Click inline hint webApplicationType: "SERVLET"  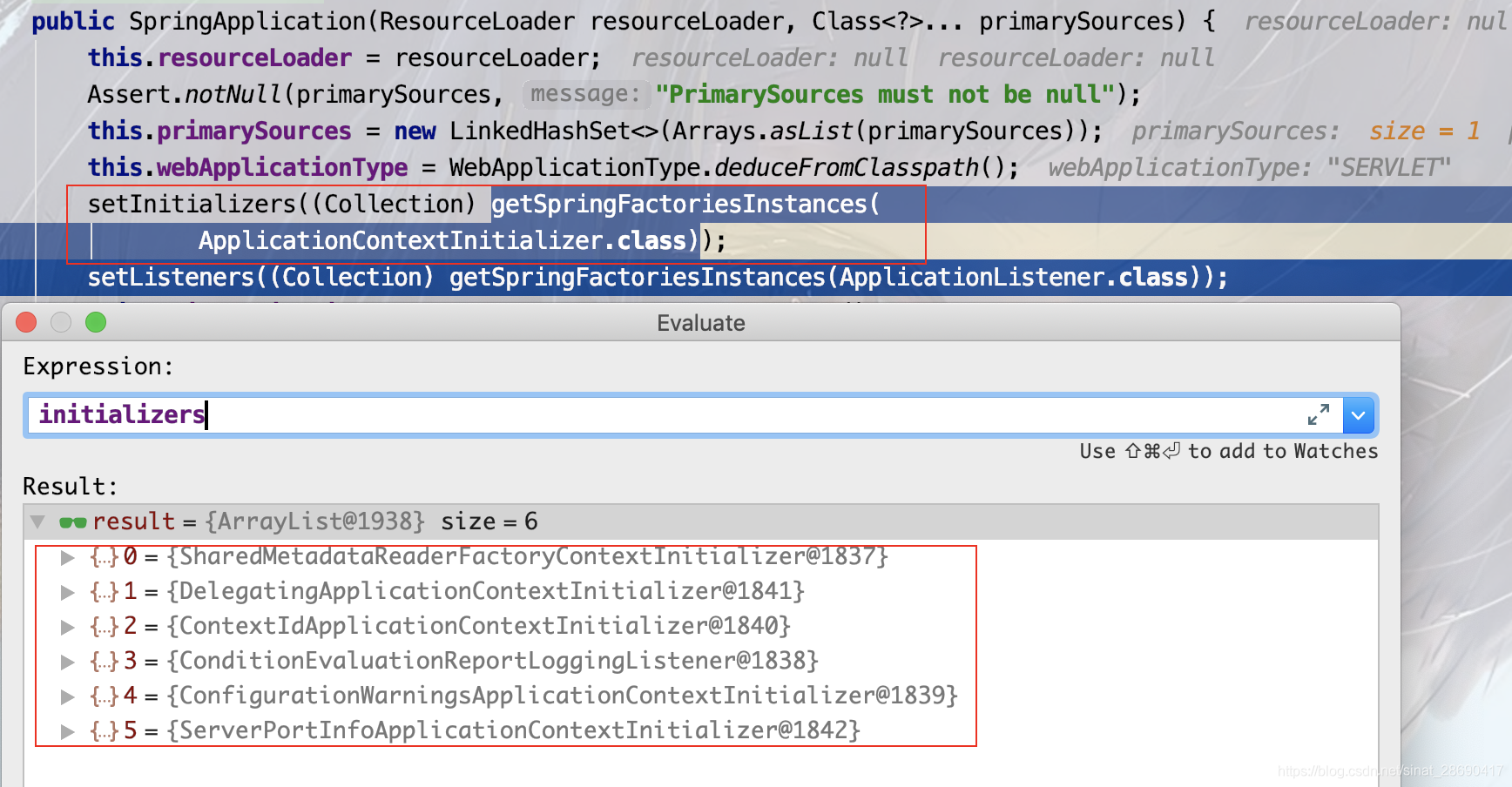pos(1249,167)
